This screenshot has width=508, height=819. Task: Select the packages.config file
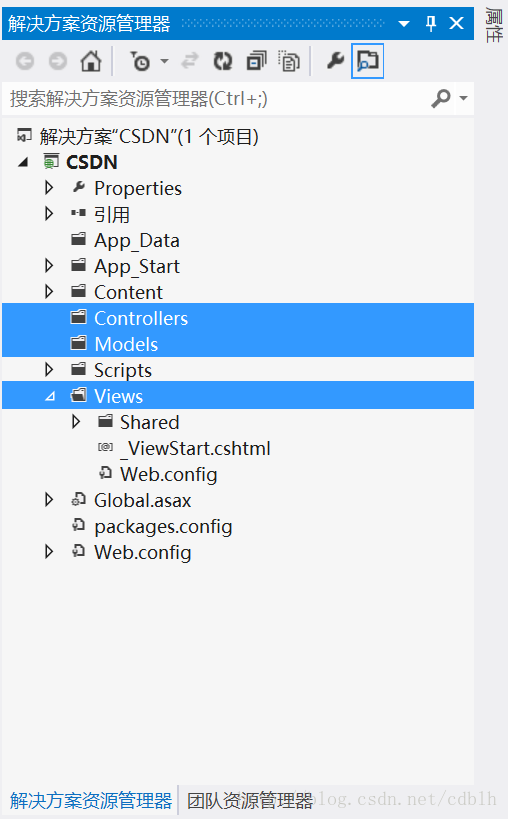[x=163, y=526]
